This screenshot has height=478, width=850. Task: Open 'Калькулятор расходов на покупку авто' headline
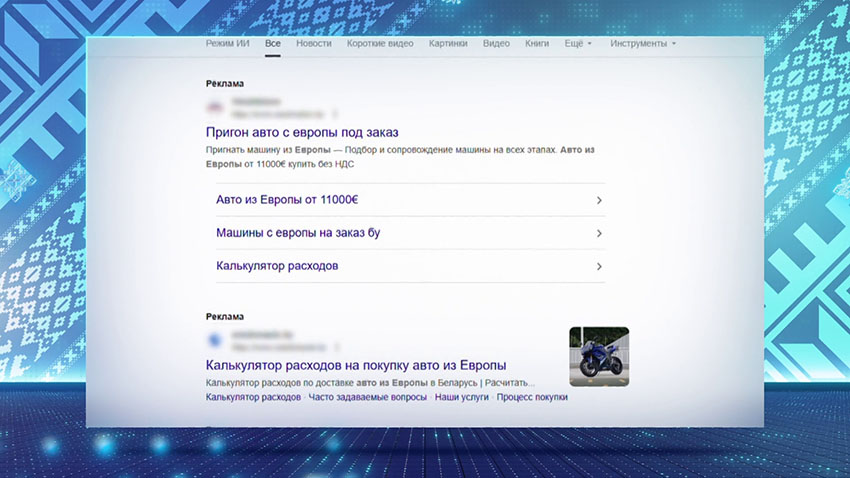pos(355,365)
